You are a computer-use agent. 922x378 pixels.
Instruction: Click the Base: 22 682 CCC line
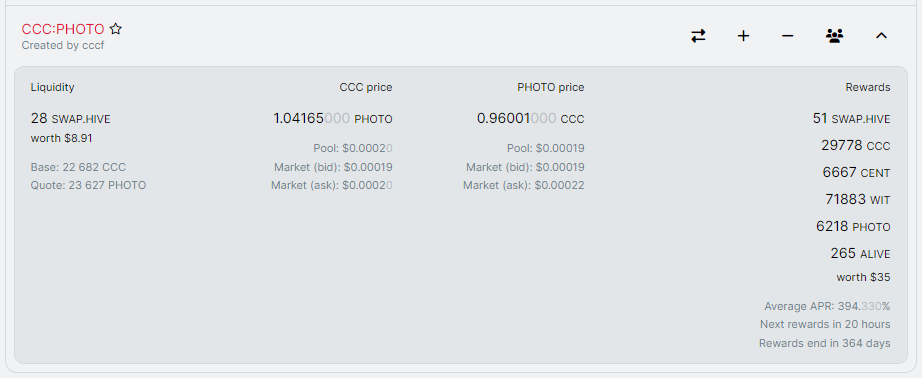(x=78, y=168)
